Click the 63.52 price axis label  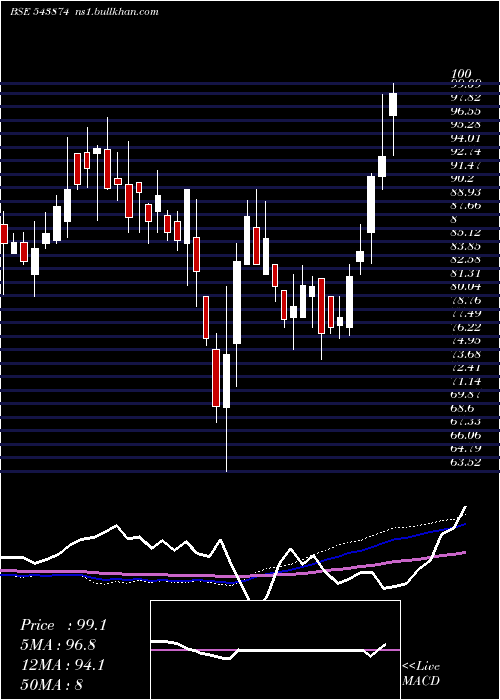tap(465, 462)
